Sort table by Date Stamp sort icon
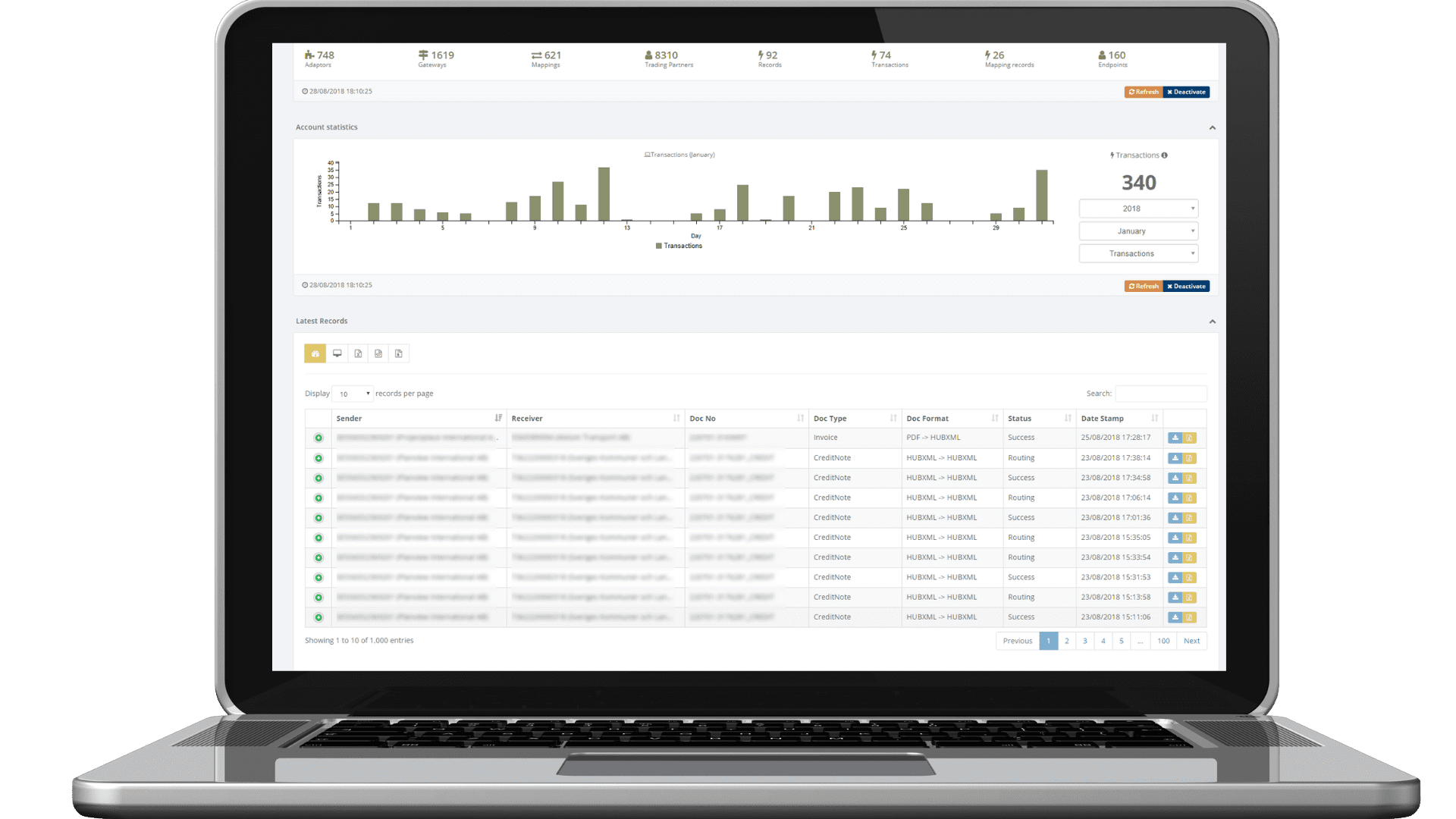The height and width of the screenshot is (819, 1456). pyautogui.click(x=1155, y=418)
